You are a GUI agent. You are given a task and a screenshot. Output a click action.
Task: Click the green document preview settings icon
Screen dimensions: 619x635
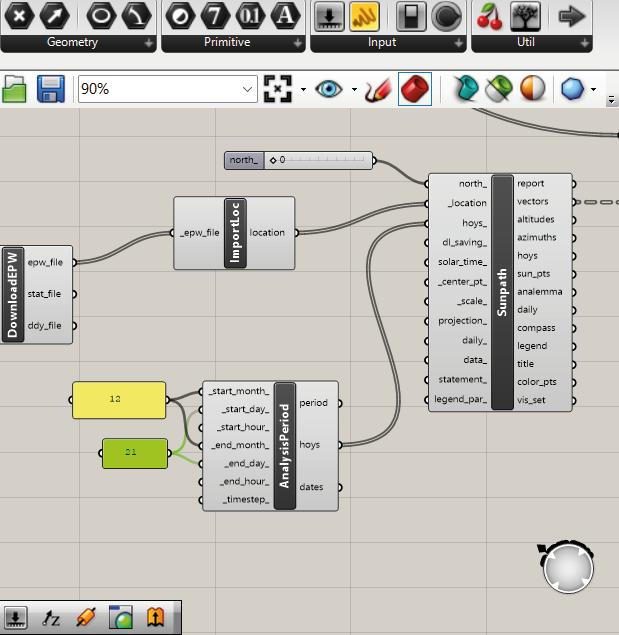coord(499,88)
